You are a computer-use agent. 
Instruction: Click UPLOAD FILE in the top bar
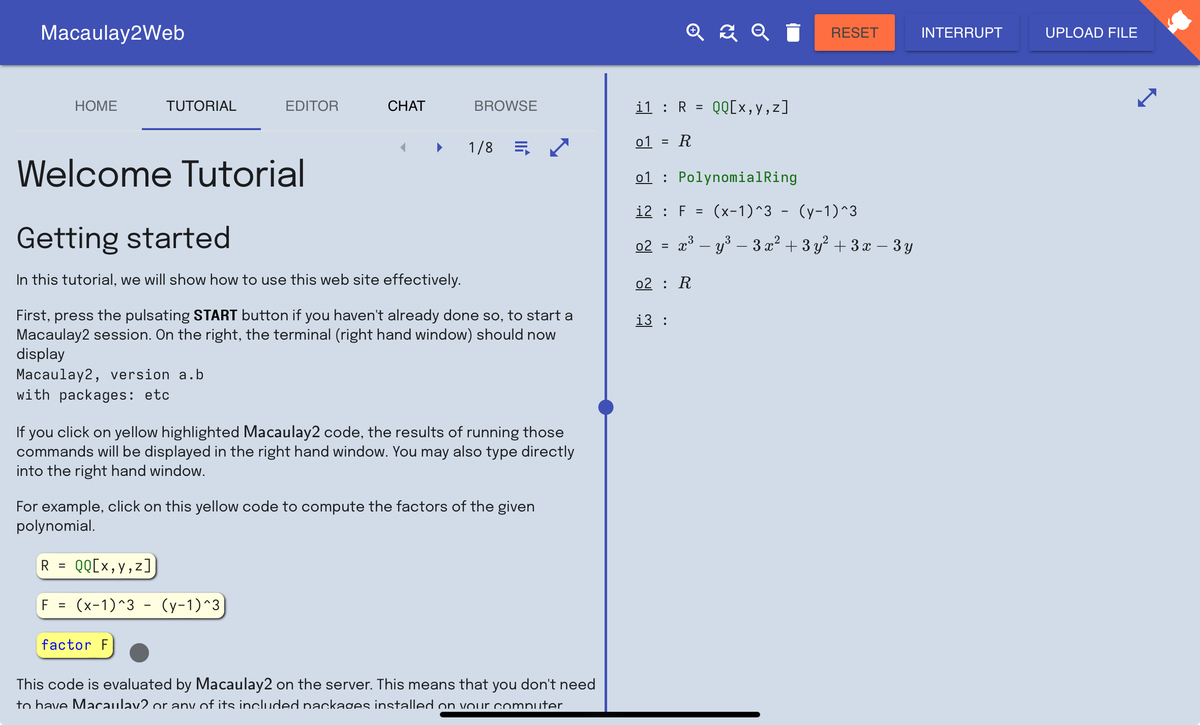point(1091,32)
